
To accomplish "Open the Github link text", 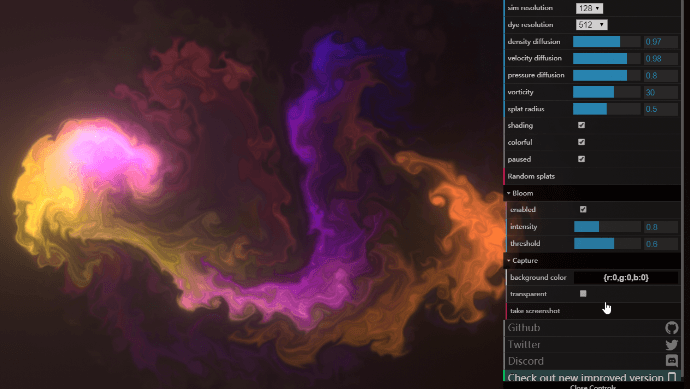I will (x=524, y=328).
